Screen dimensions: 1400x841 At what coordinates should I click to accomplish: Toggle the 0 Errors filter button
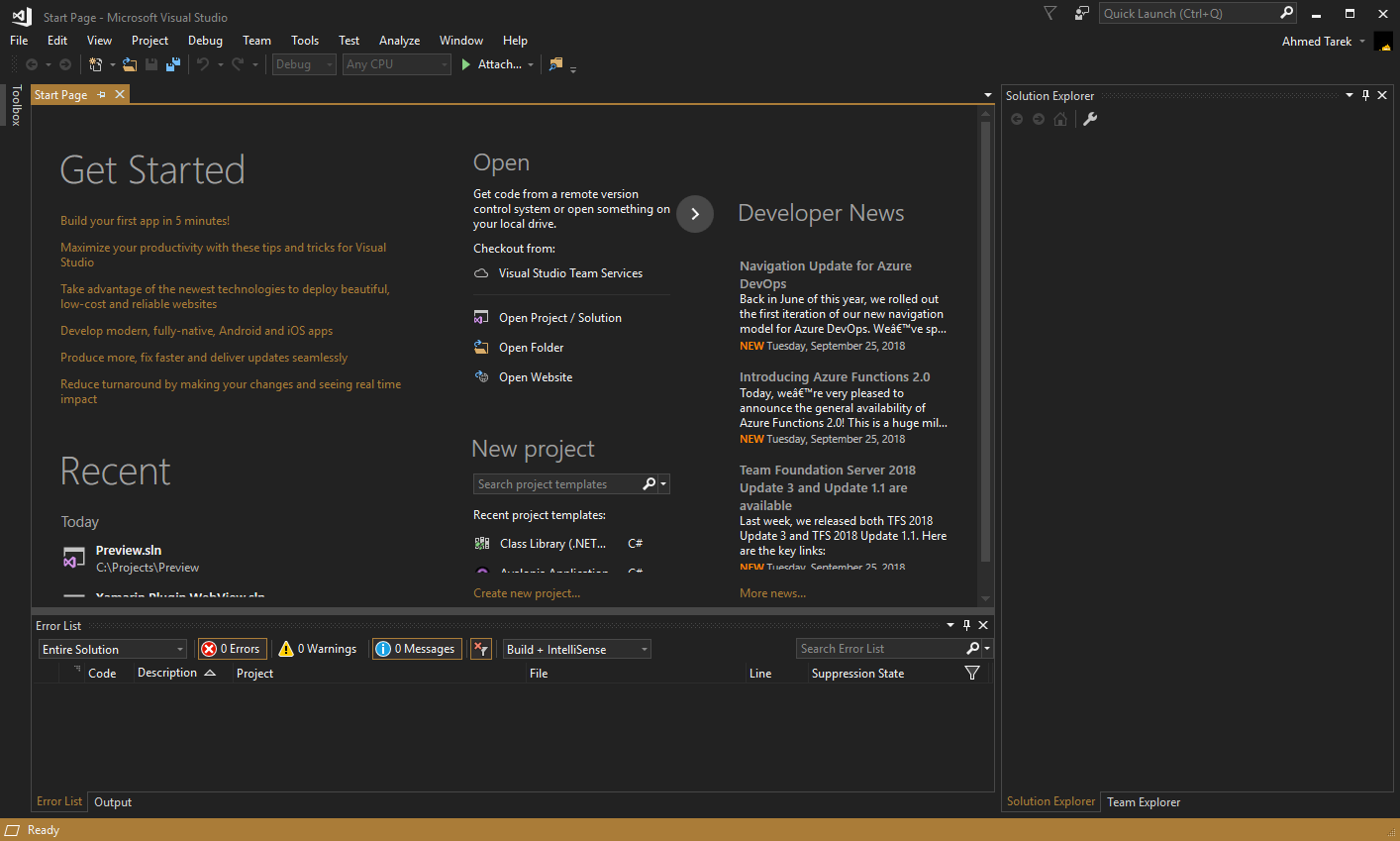232,649
